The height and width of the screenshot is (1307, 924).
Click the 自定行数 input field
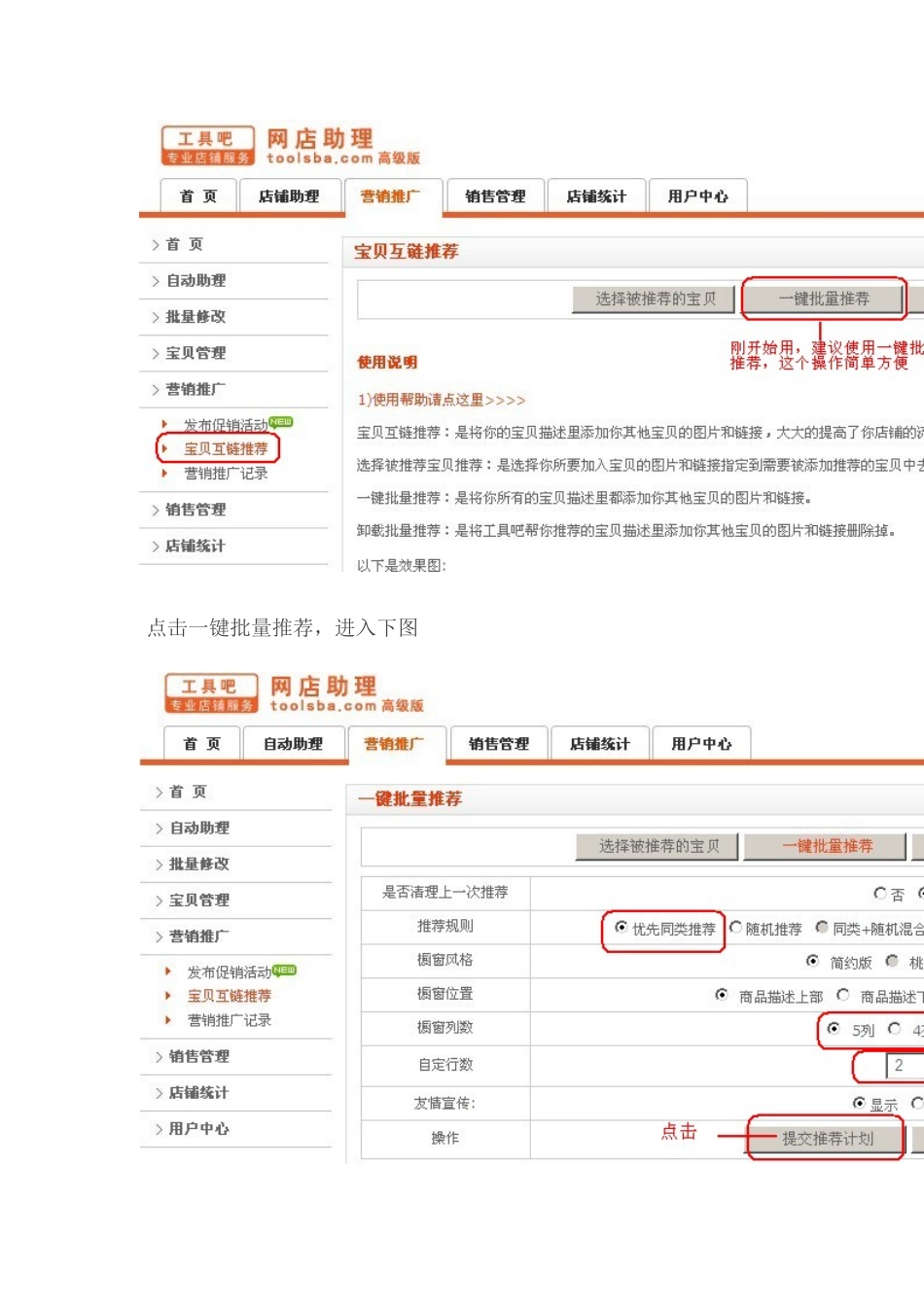point(905,1066)
